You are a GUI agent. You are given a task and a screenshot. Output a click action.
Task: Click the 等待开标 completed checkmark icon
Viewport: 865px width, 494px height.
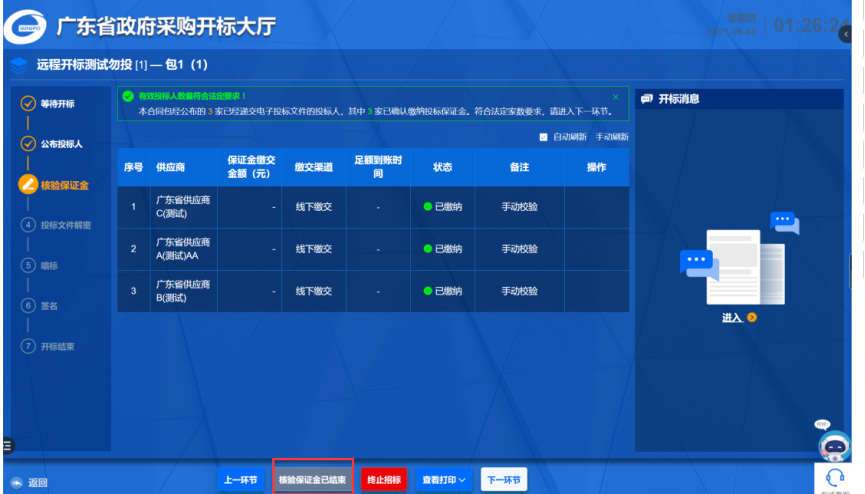[27, 103]
